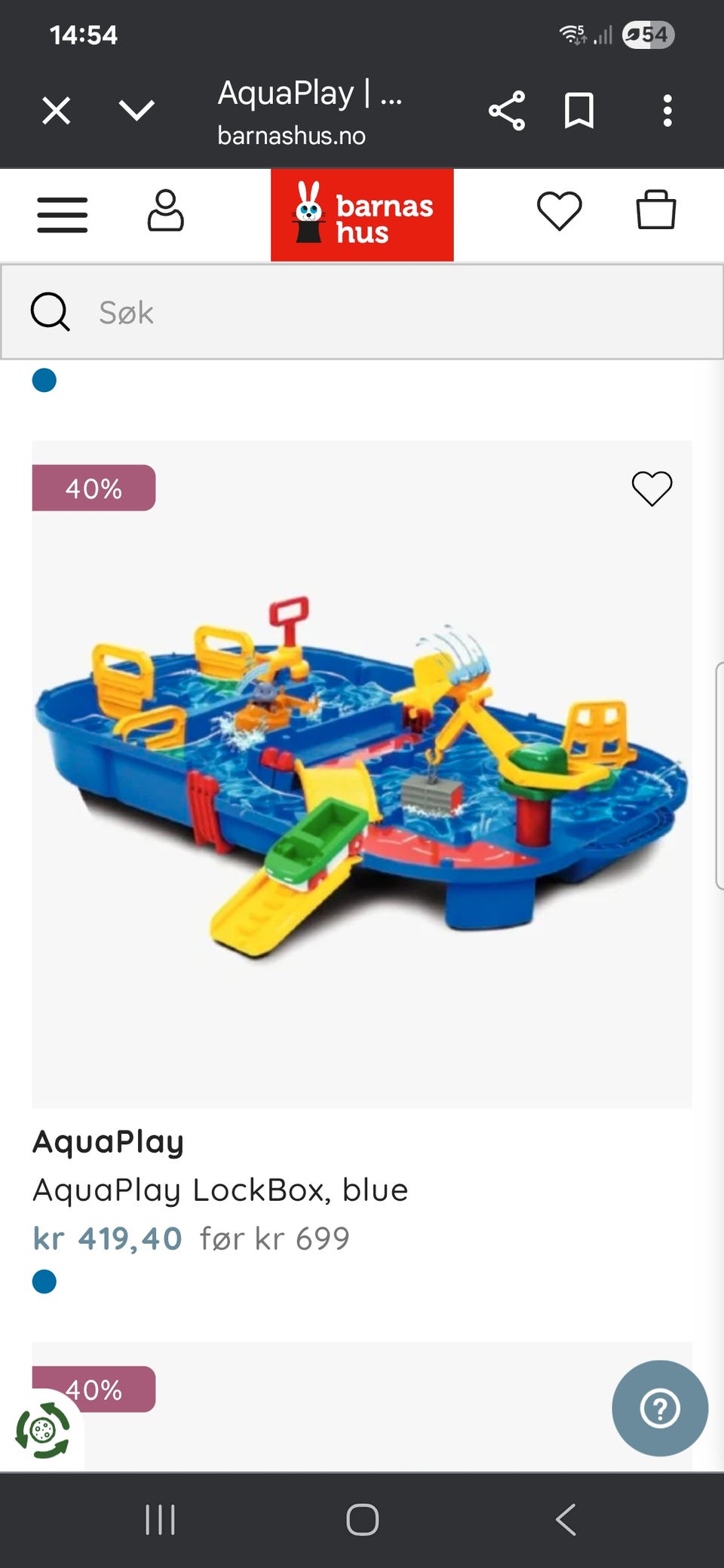Open the user account profile icon

[x=165, y=210]
